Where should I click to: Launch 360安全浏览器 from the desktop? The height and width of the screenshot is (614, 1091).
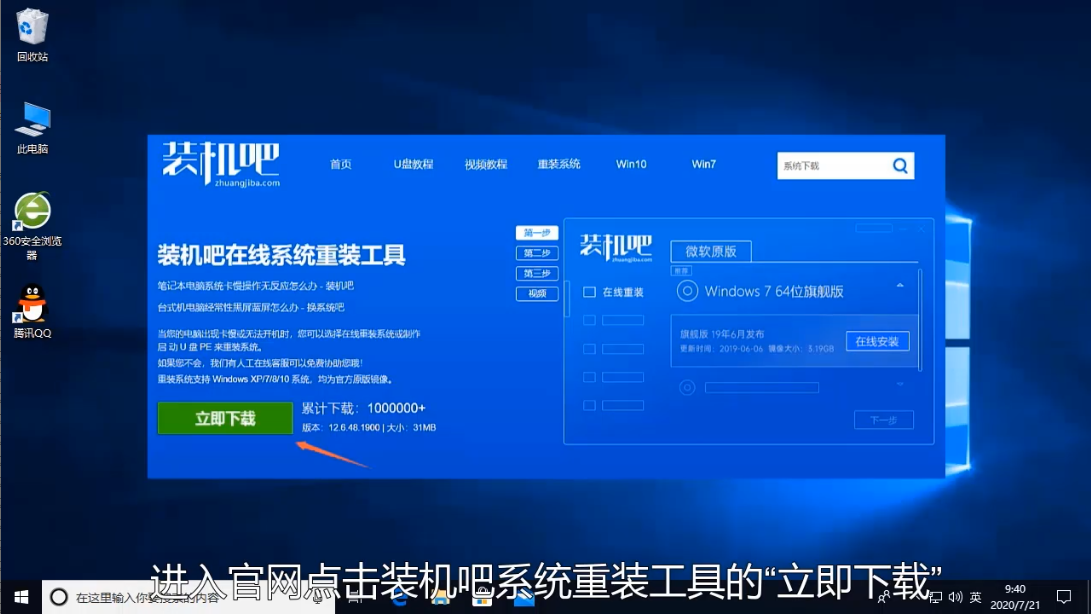[x=32, y=226]
